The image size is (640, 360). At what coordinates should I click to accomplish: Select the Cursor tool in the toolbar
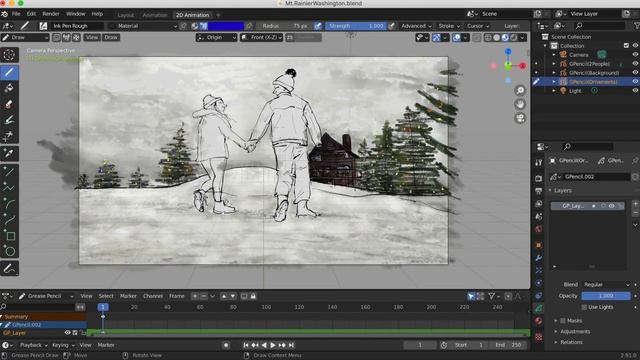click(9, 55)
